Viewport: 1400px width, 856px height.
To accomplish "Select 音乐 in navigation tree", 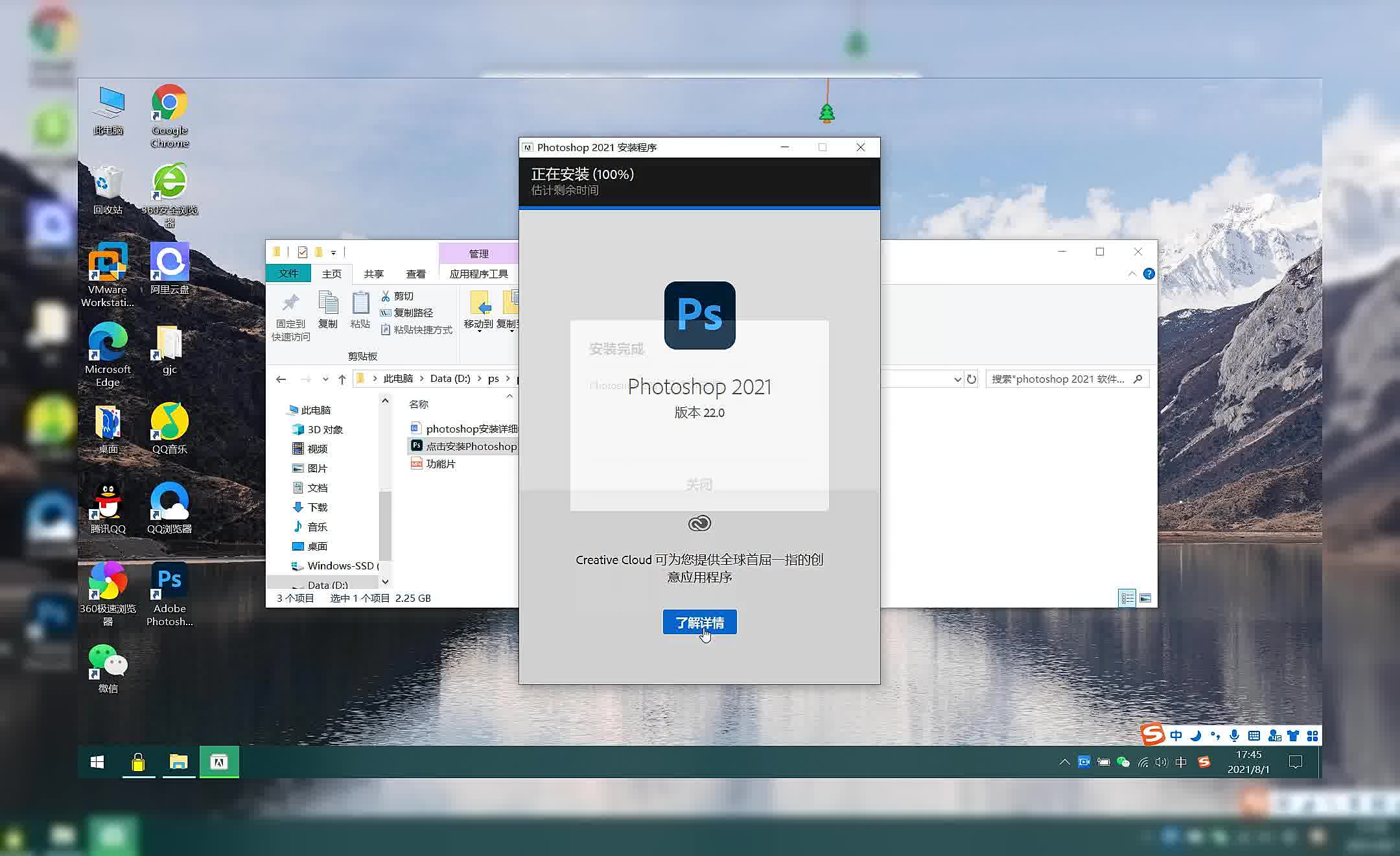I will pyautogui.click(x=310, y=527).
